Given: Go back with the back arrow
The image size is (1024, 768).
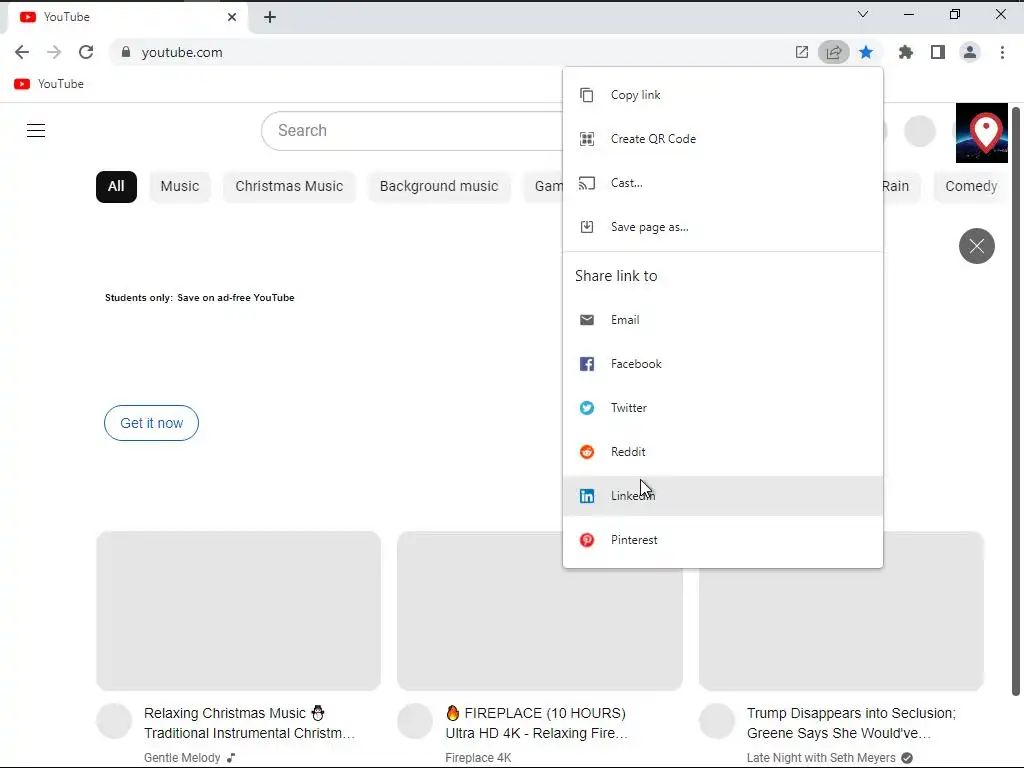Looking at the screenshot, I should tap(22, 52).
